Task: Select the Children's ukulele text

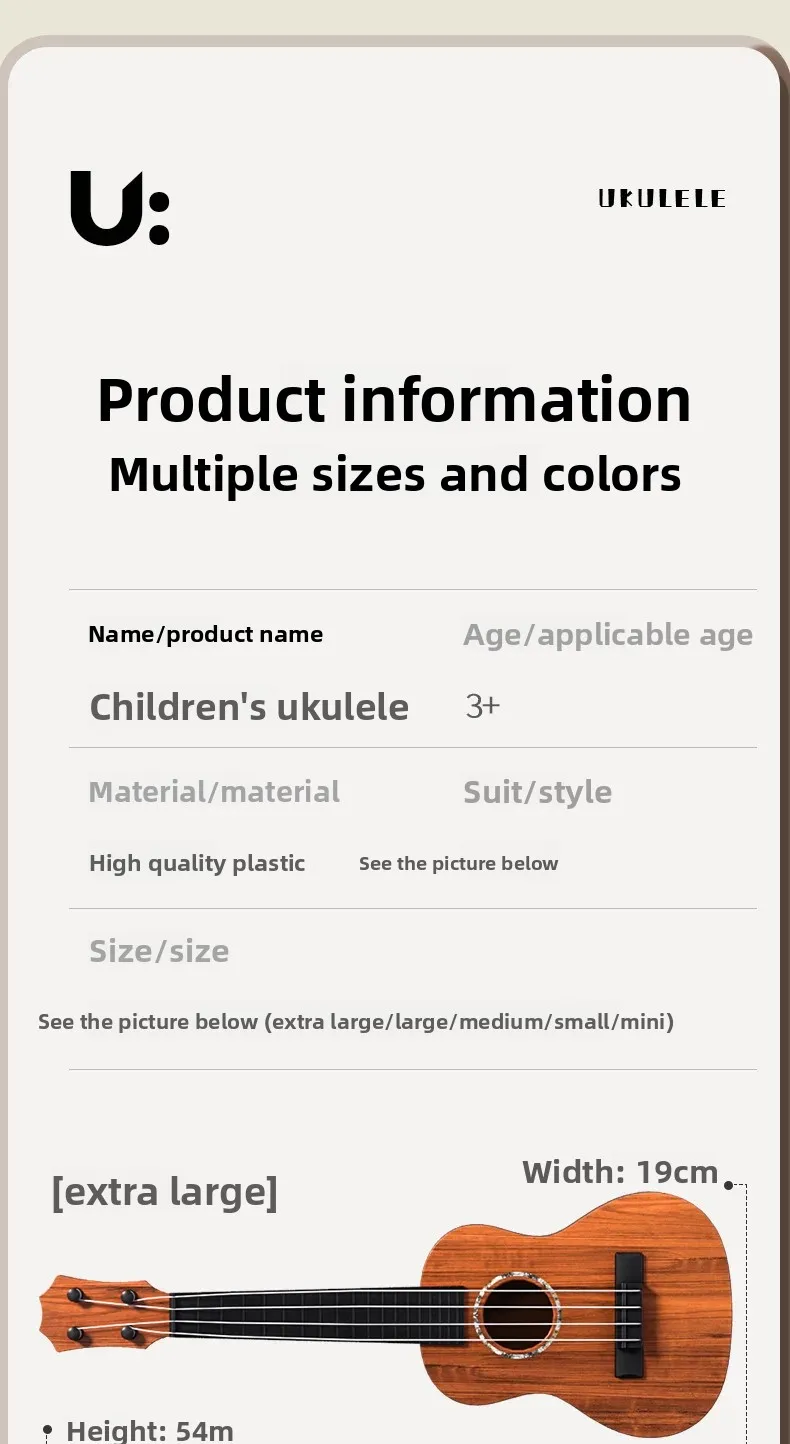Action: point(249,707)
